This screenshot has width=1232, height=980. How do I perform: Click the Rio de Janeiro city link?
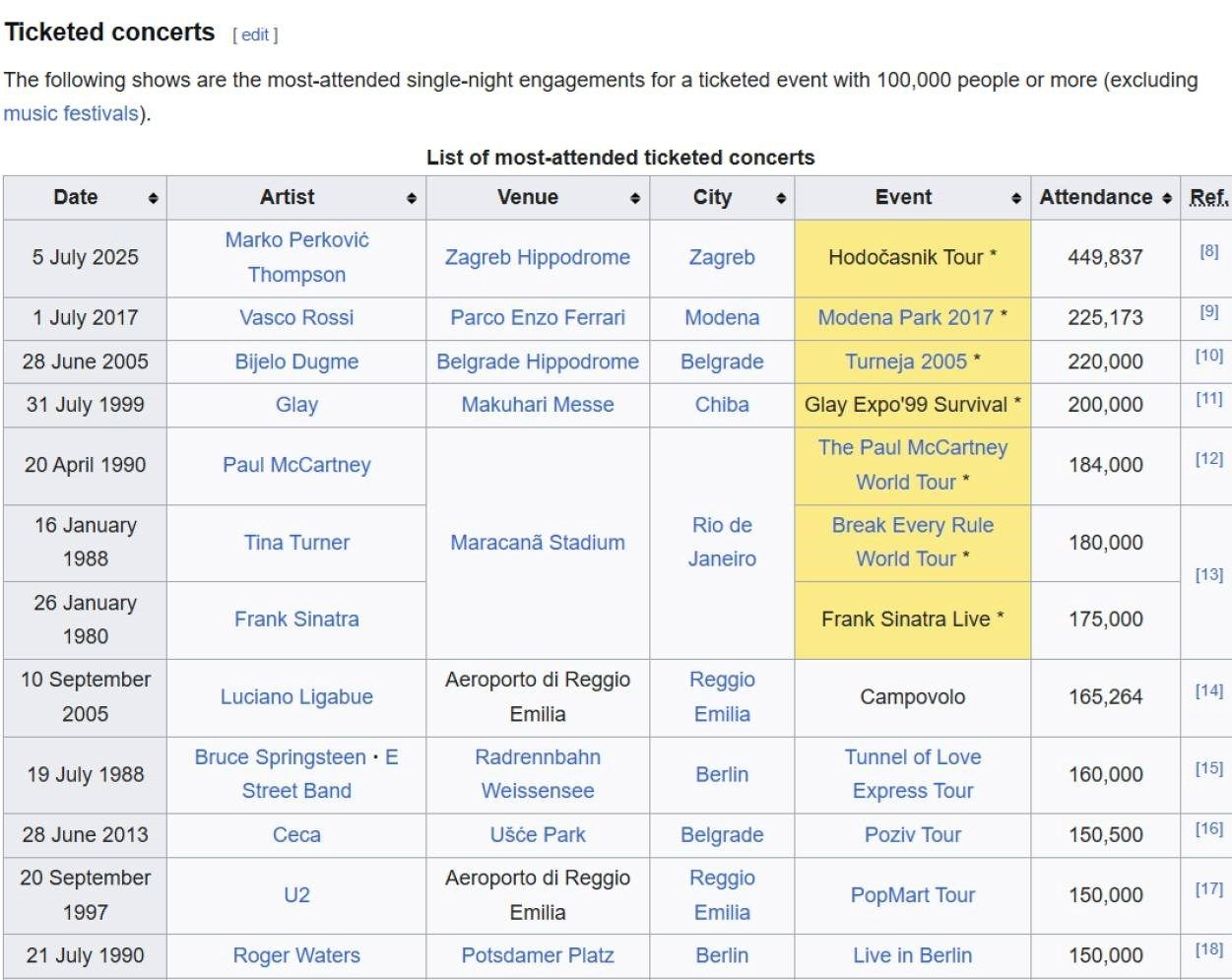722,542
